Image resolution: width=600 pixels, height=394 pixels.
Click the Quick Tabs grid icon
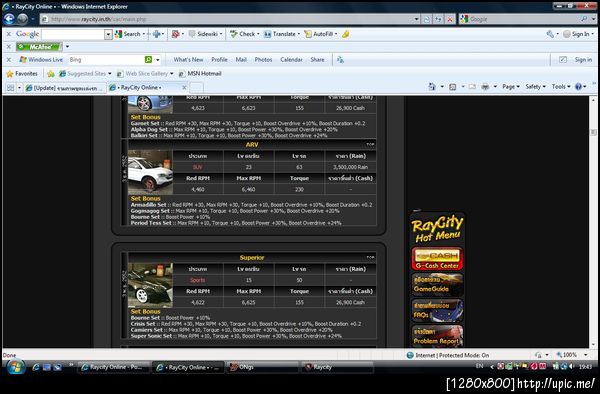click(x=10, y=88)
